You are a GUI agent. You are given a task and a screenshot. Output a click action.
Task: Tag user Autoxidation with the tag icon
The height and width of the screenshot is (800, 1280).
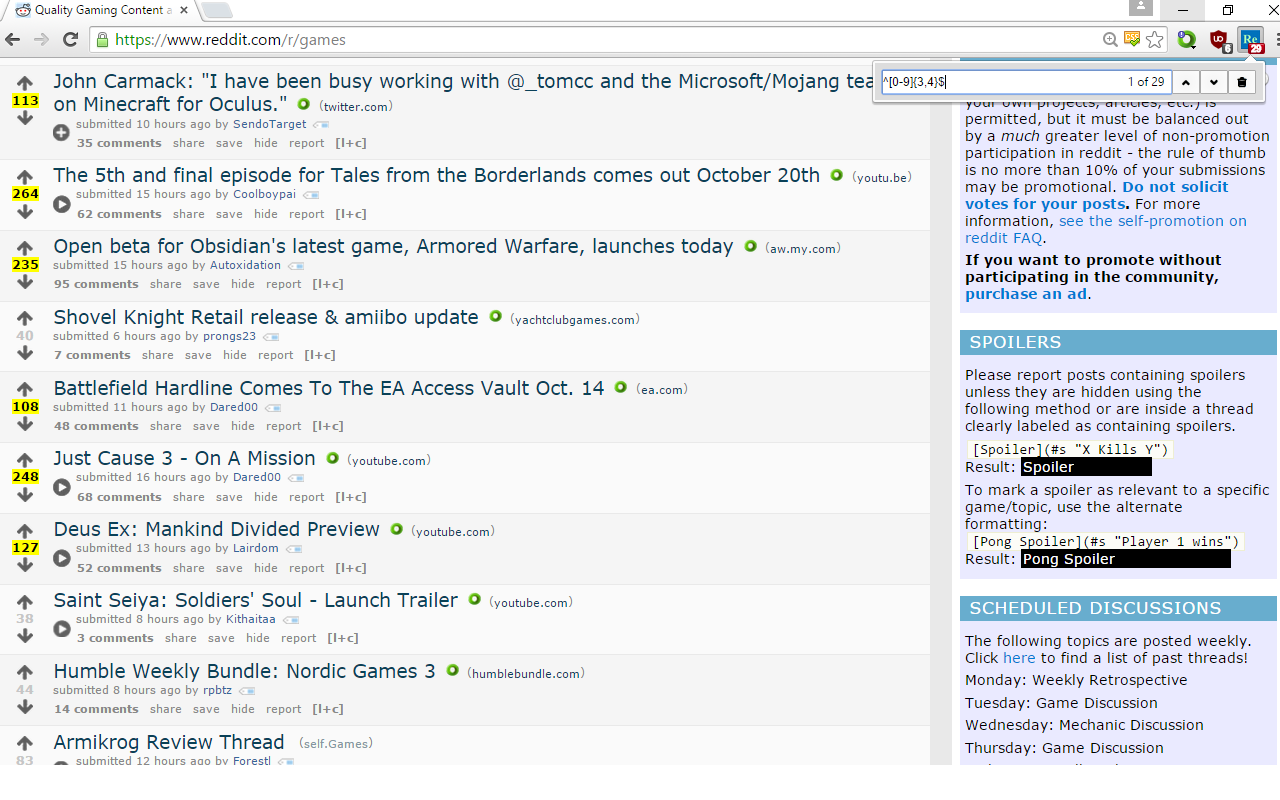point(296,266)
